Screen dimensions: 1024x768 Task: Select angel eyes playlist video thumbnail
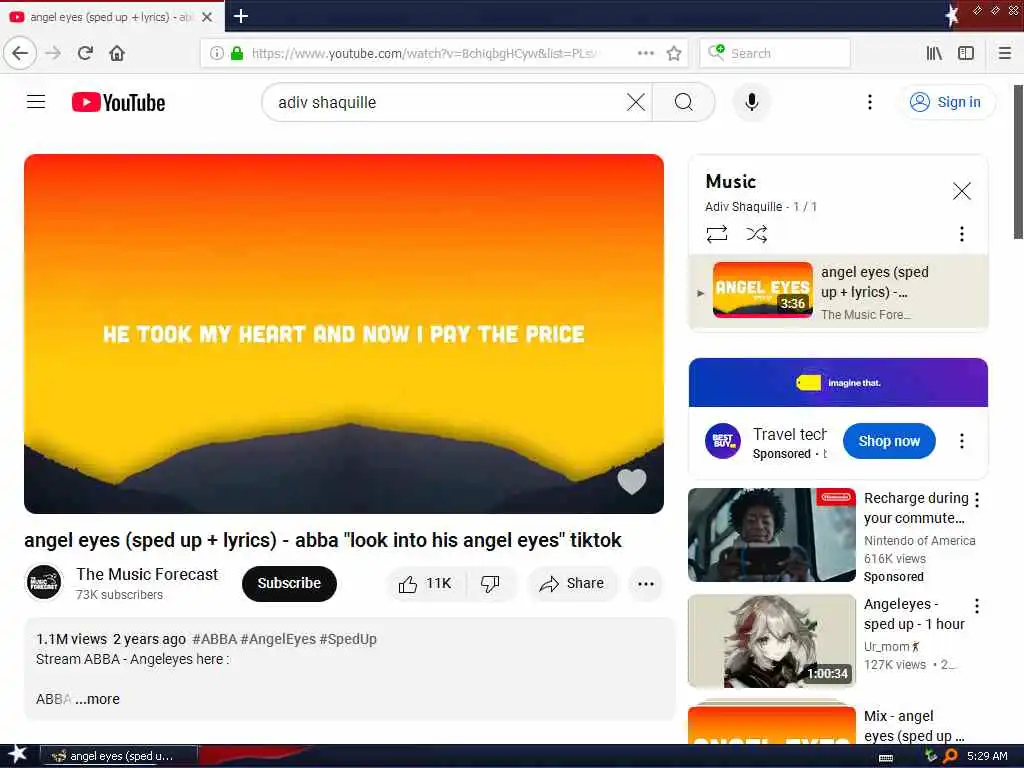763,289
